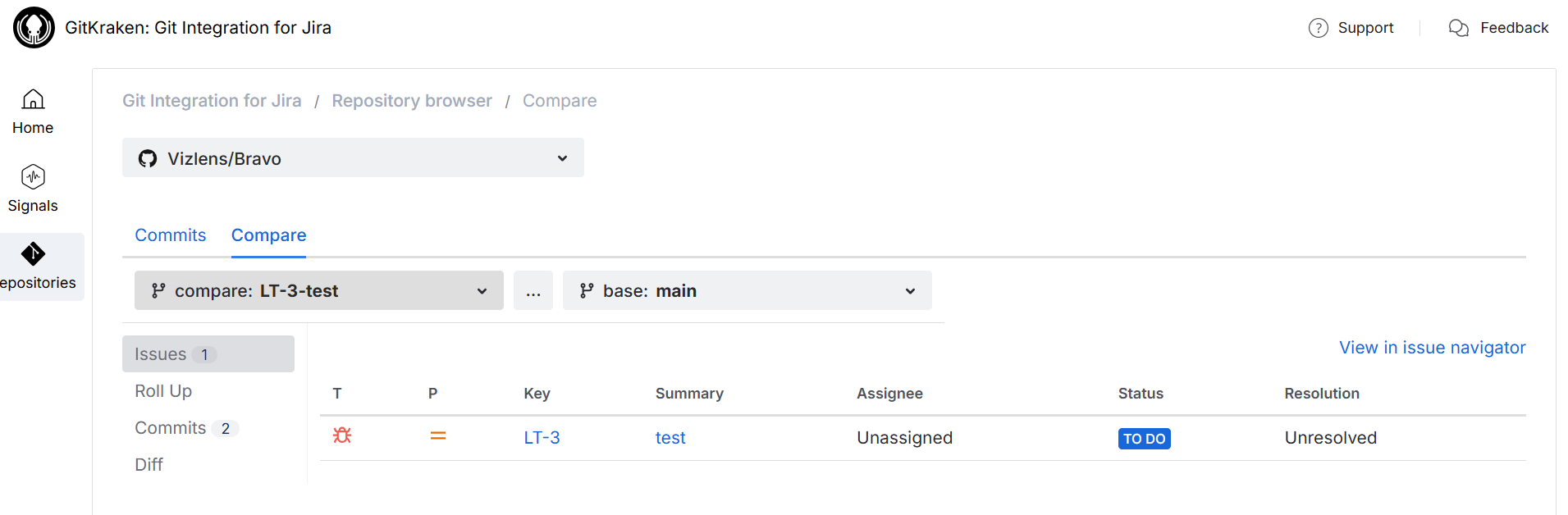Open View in issue navigator link
1568x515 pixels.
(1432, 348)
